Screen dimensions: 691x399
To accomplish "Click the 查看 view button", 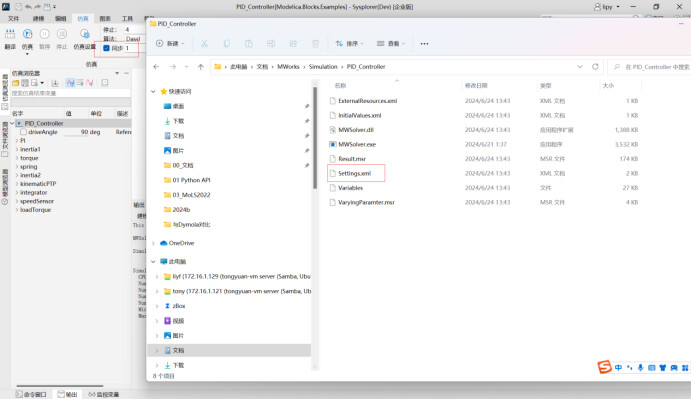I will pos(391,44).
